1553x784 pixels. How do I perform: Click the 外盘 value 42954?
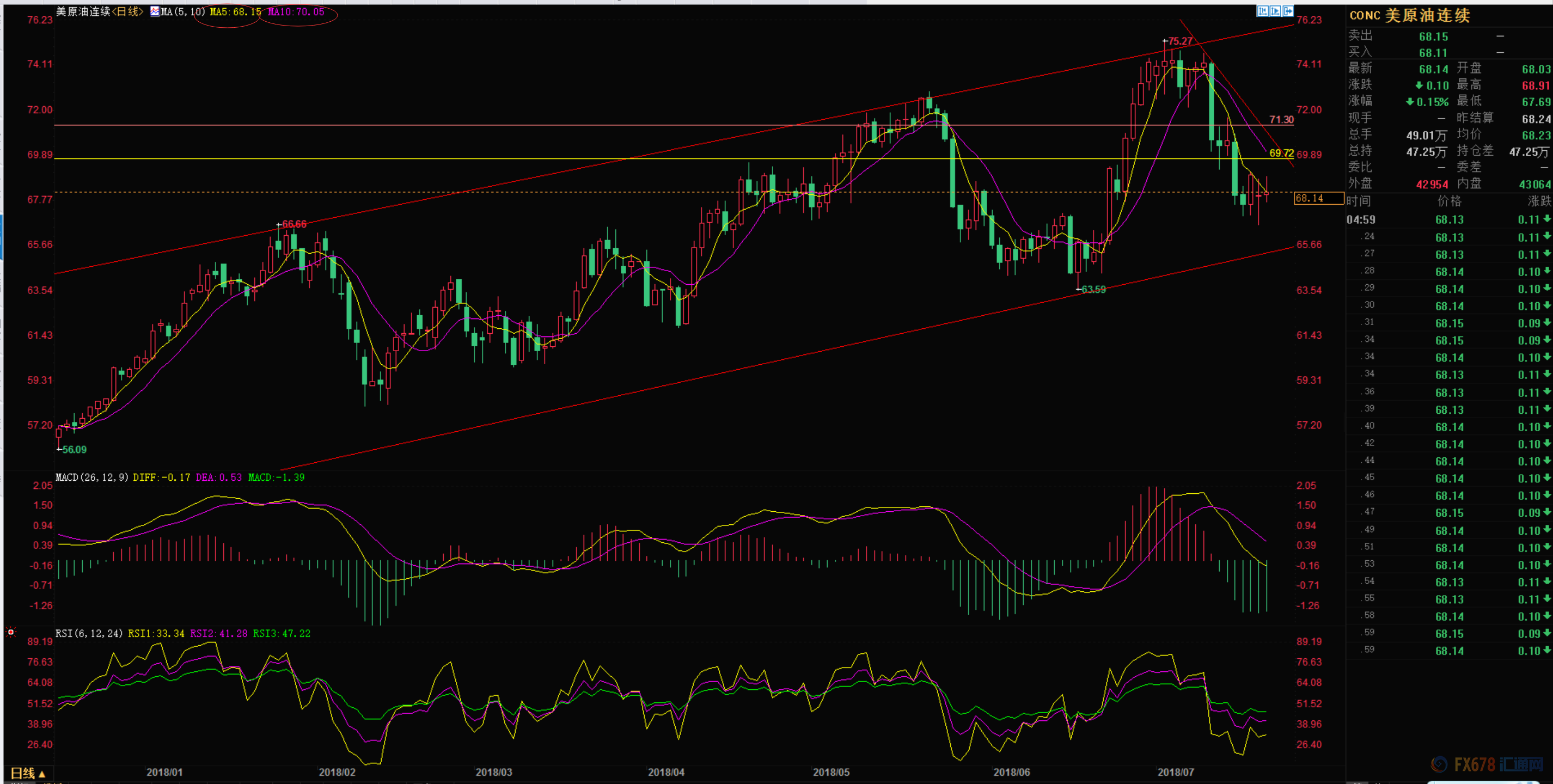[x=1432, y=185]
